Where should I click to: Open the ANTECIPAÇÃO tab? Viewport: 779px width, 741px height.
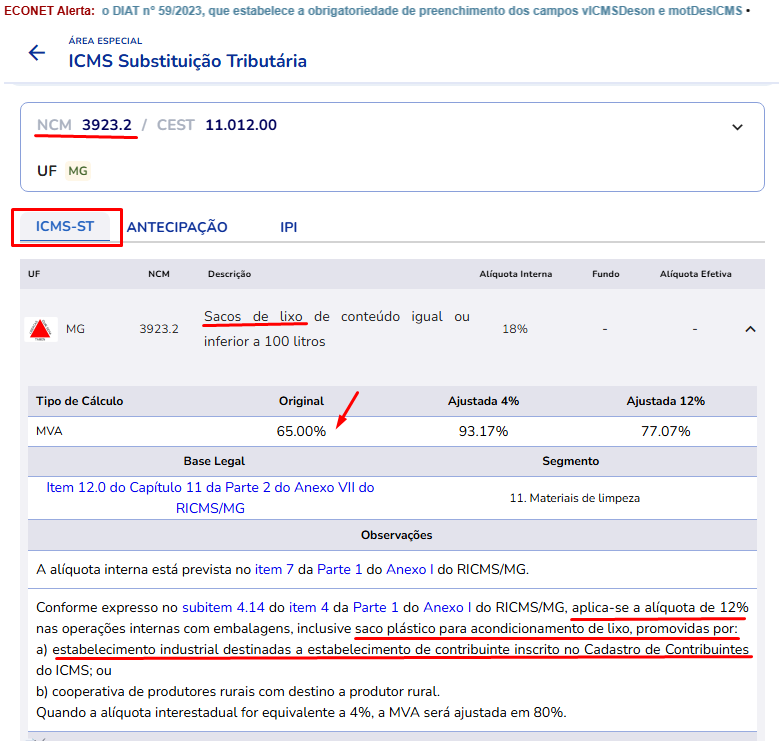pos(177,227)
